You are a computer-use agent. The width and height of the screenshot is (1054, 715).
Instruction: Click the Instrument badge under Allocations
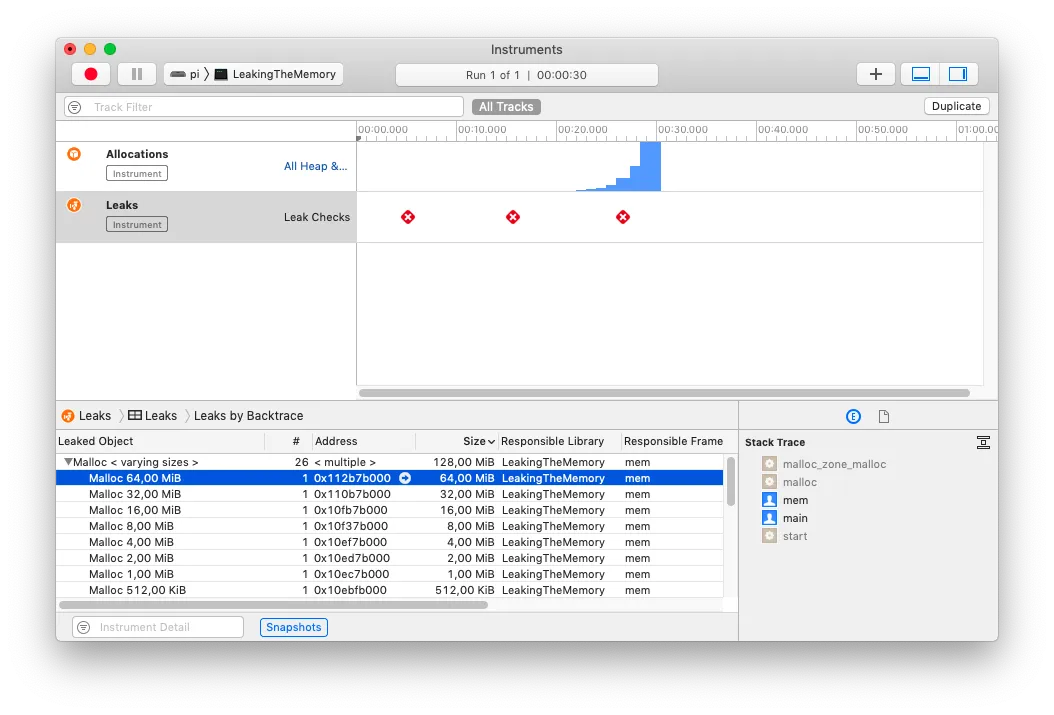(x=137, y=173)
